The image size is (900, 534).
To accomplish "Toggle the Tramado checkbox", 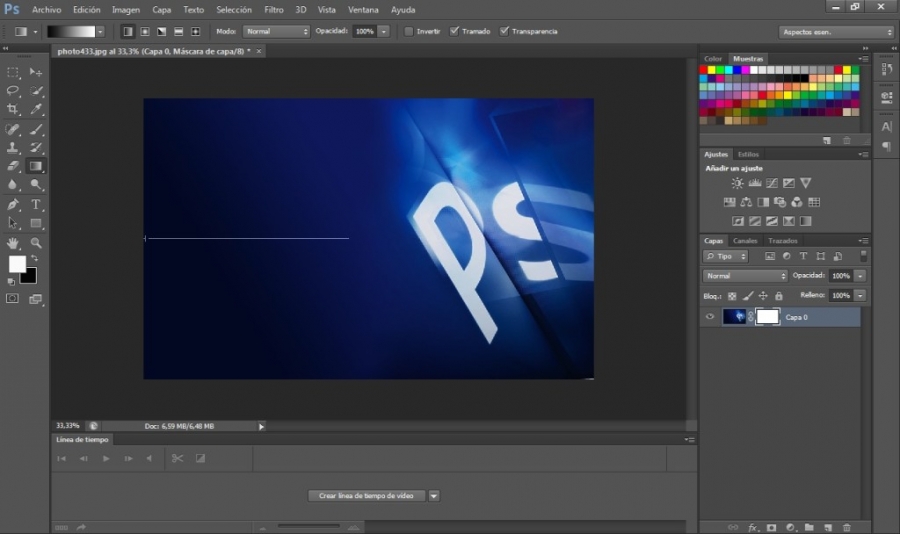I will [454, 32].
